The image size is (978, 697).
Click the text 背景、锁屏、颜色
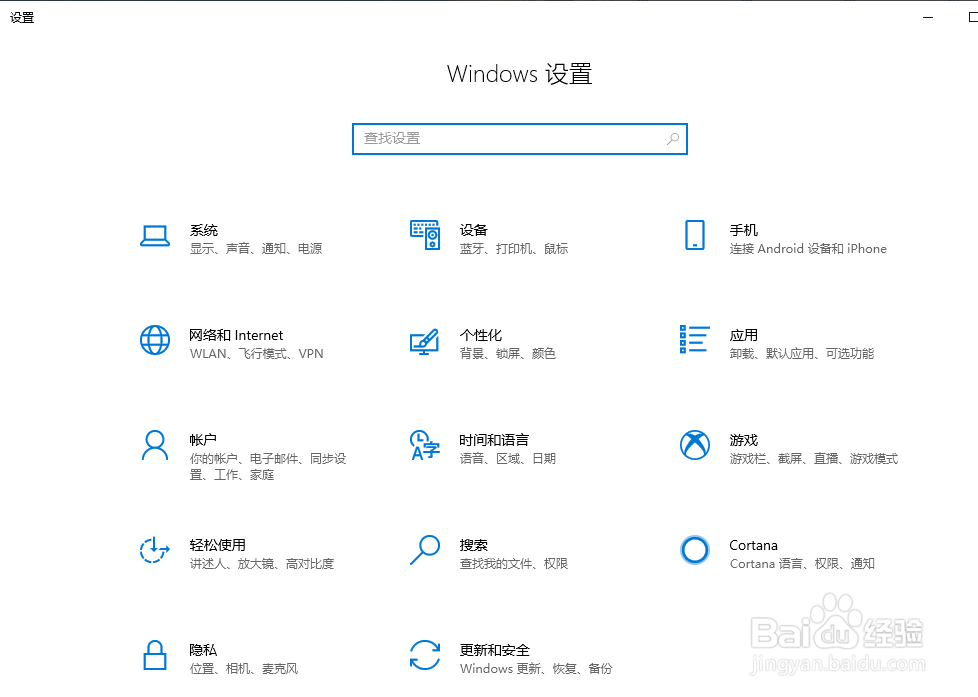coord(508,354)
